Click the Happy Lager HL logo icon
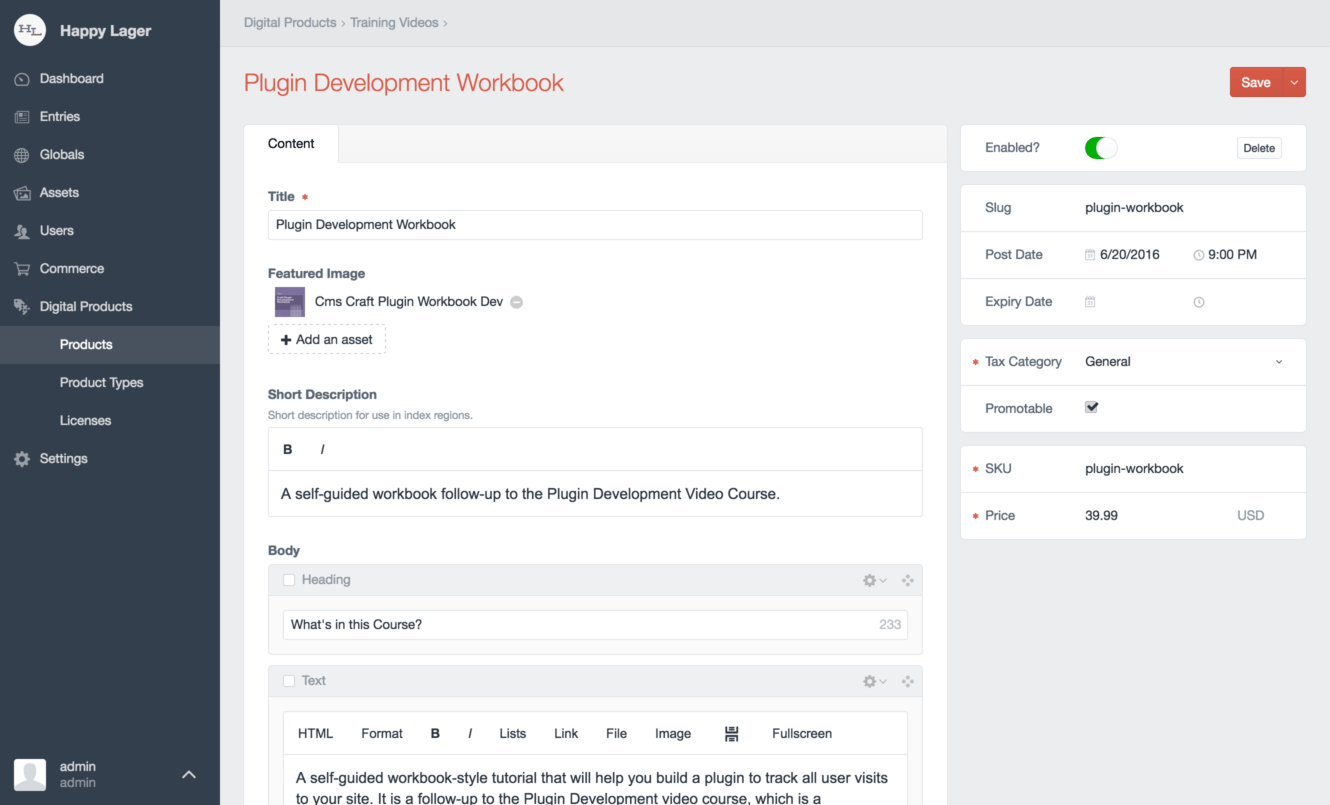1330x805 pixels. coord(30,30)
